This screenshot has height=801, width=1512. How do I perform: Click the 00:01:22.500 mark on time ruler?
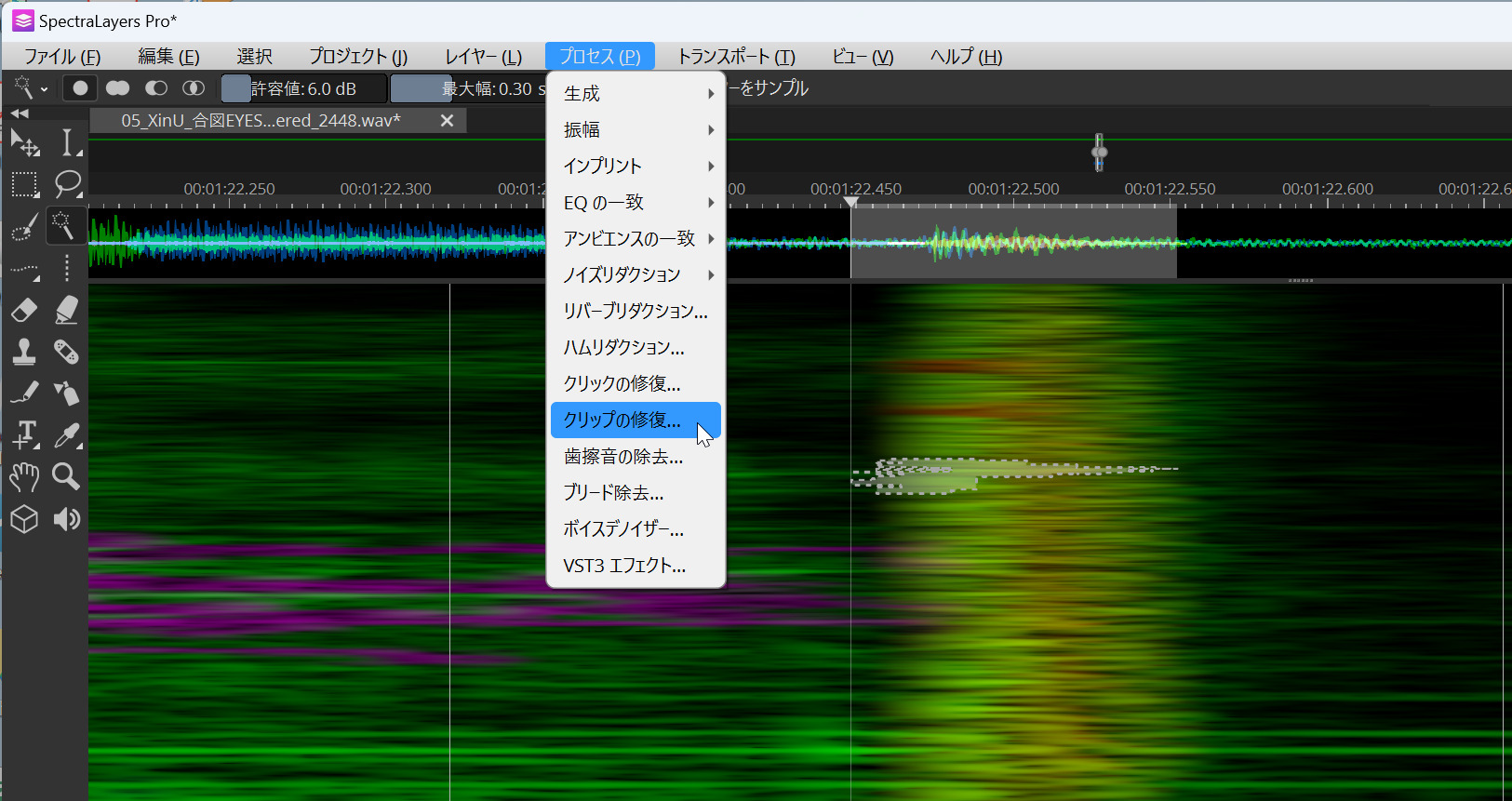coord(1013,189)
